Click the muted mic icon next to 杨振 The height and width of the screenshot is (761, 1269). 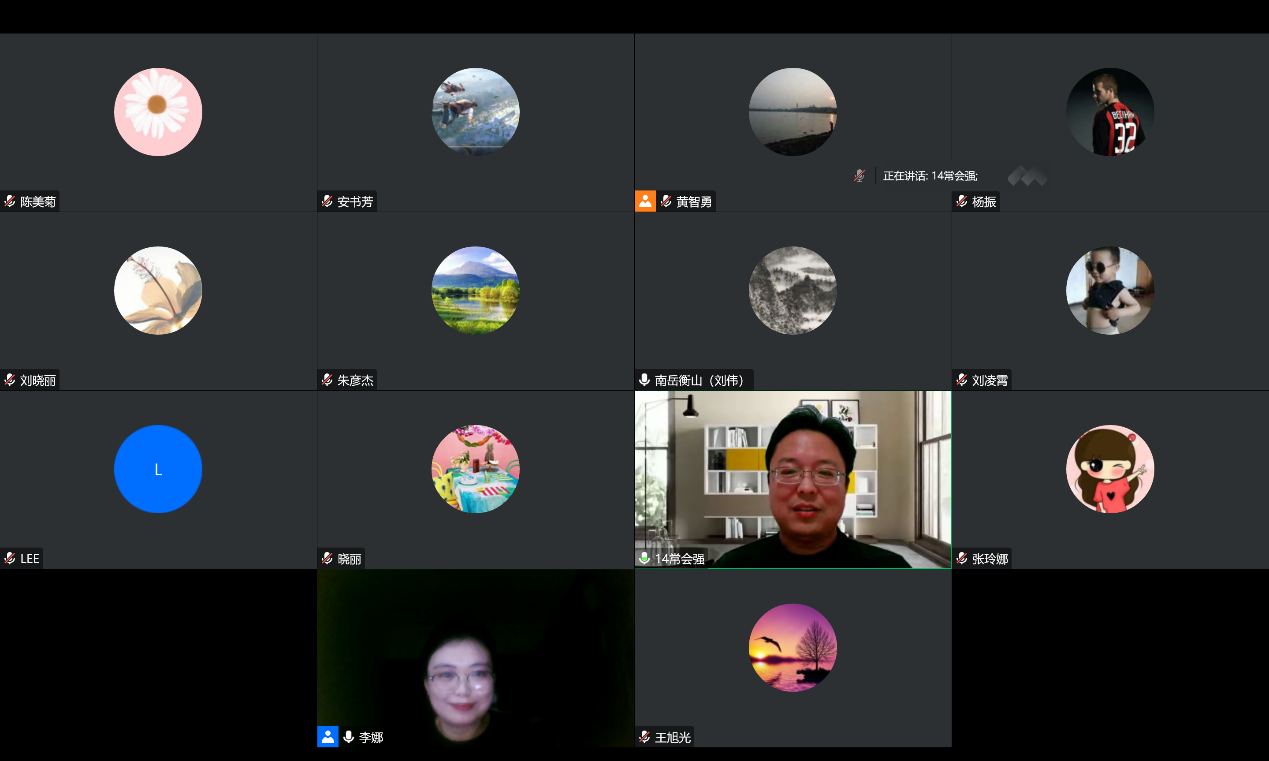[x=962, y=202]
